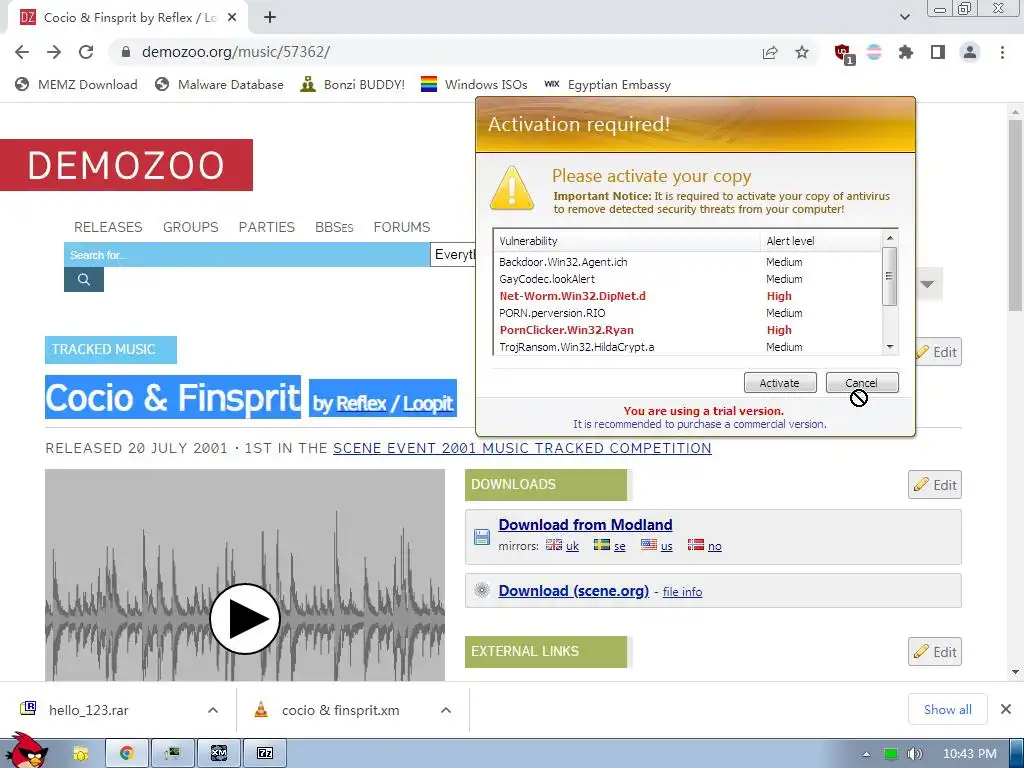The image size is (1024, 768).
Task: Click the Sweden mirror flag icon
Action: click(x=601, y=545)
